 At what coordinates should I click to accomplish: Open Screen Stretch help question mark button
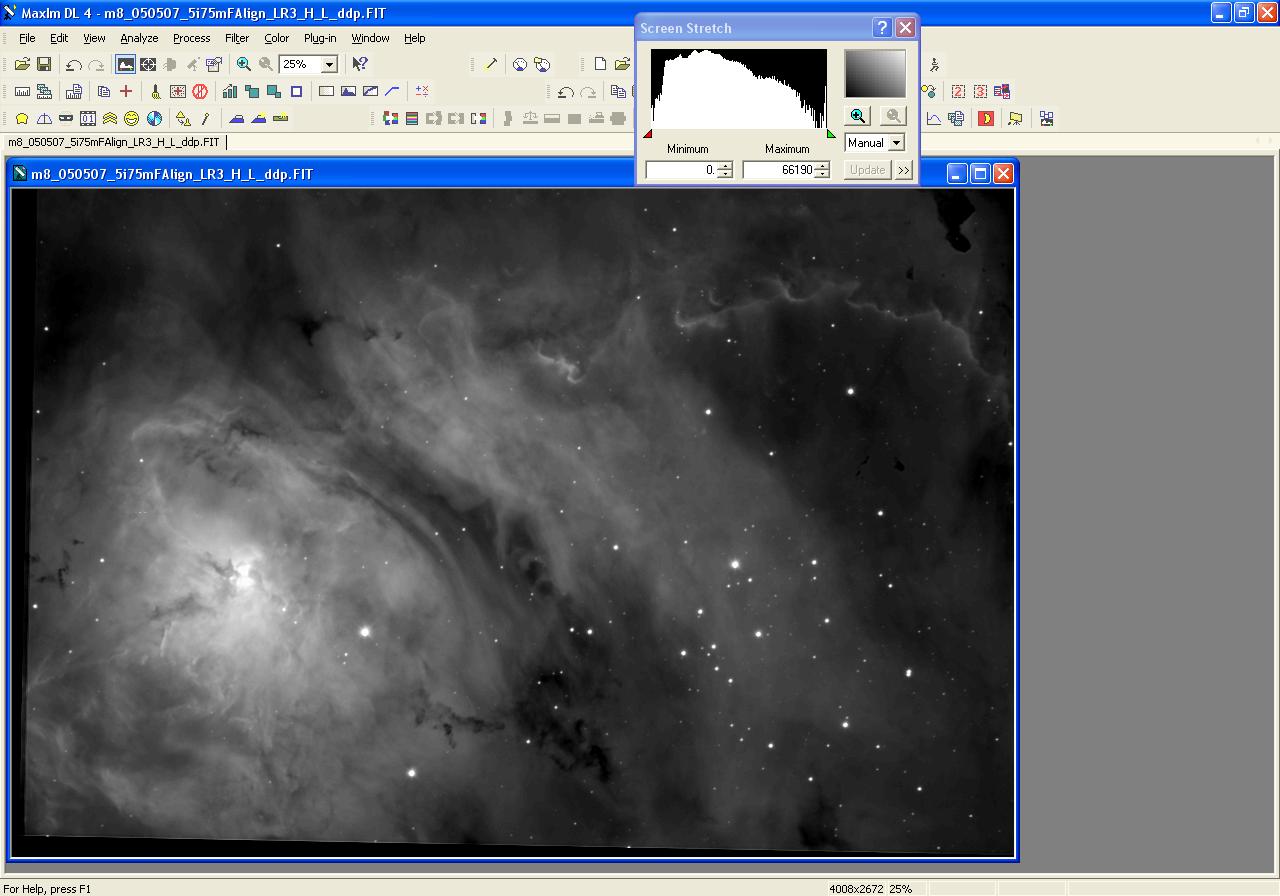click(x=882, y=28)
